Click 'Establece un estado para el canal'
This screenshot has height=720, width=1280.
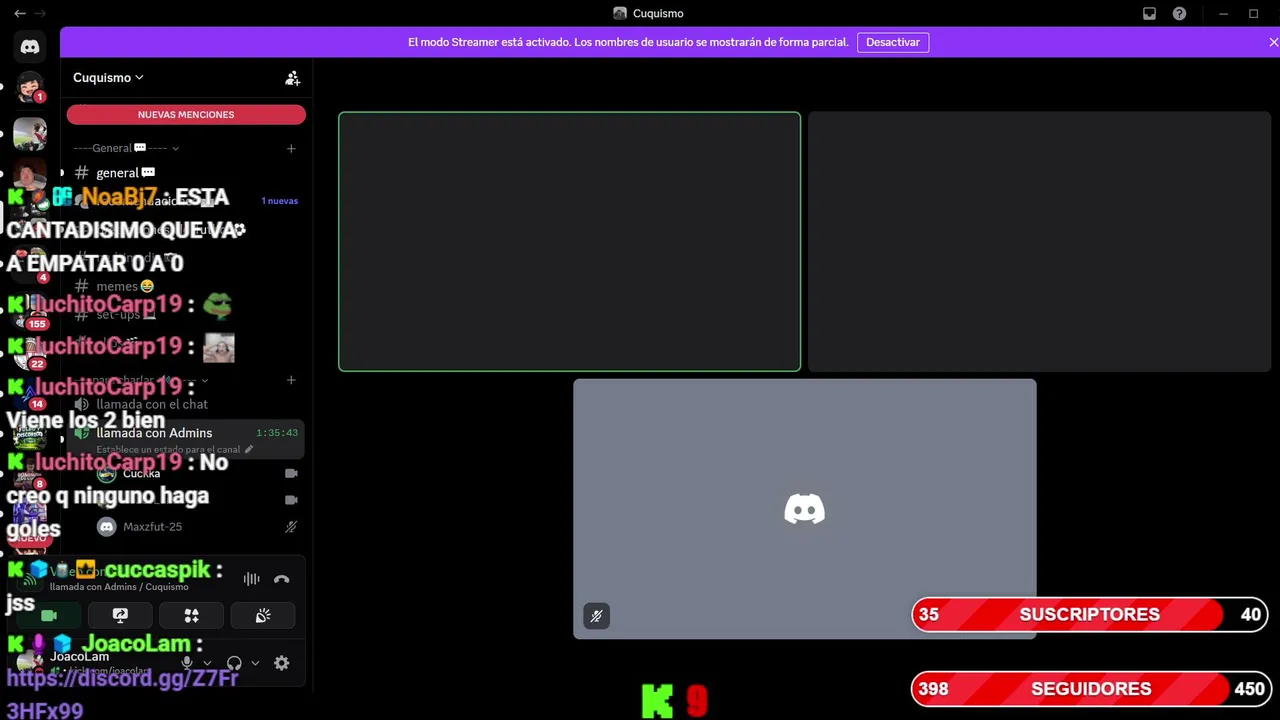point(168,449)
